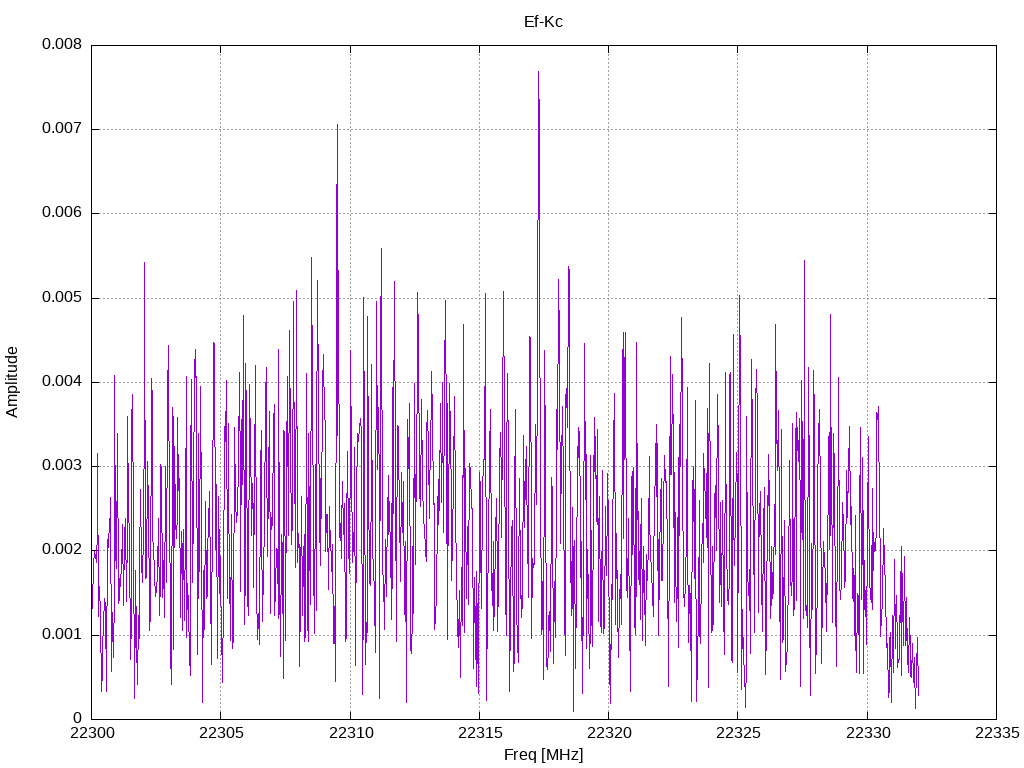Click the y-axis tick label 0.002
This screenshot has width=1024, height=768.
click(x=62, y=549)
